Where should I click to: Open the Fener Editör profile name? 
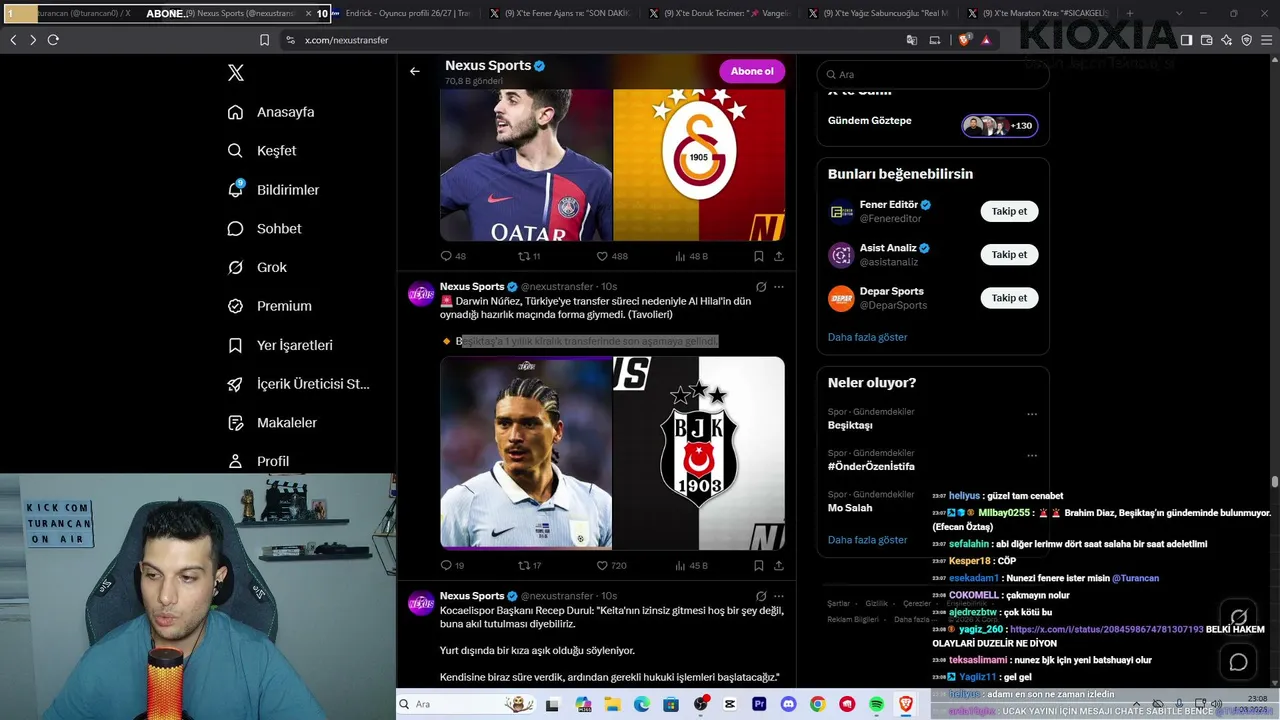[889, 205]
